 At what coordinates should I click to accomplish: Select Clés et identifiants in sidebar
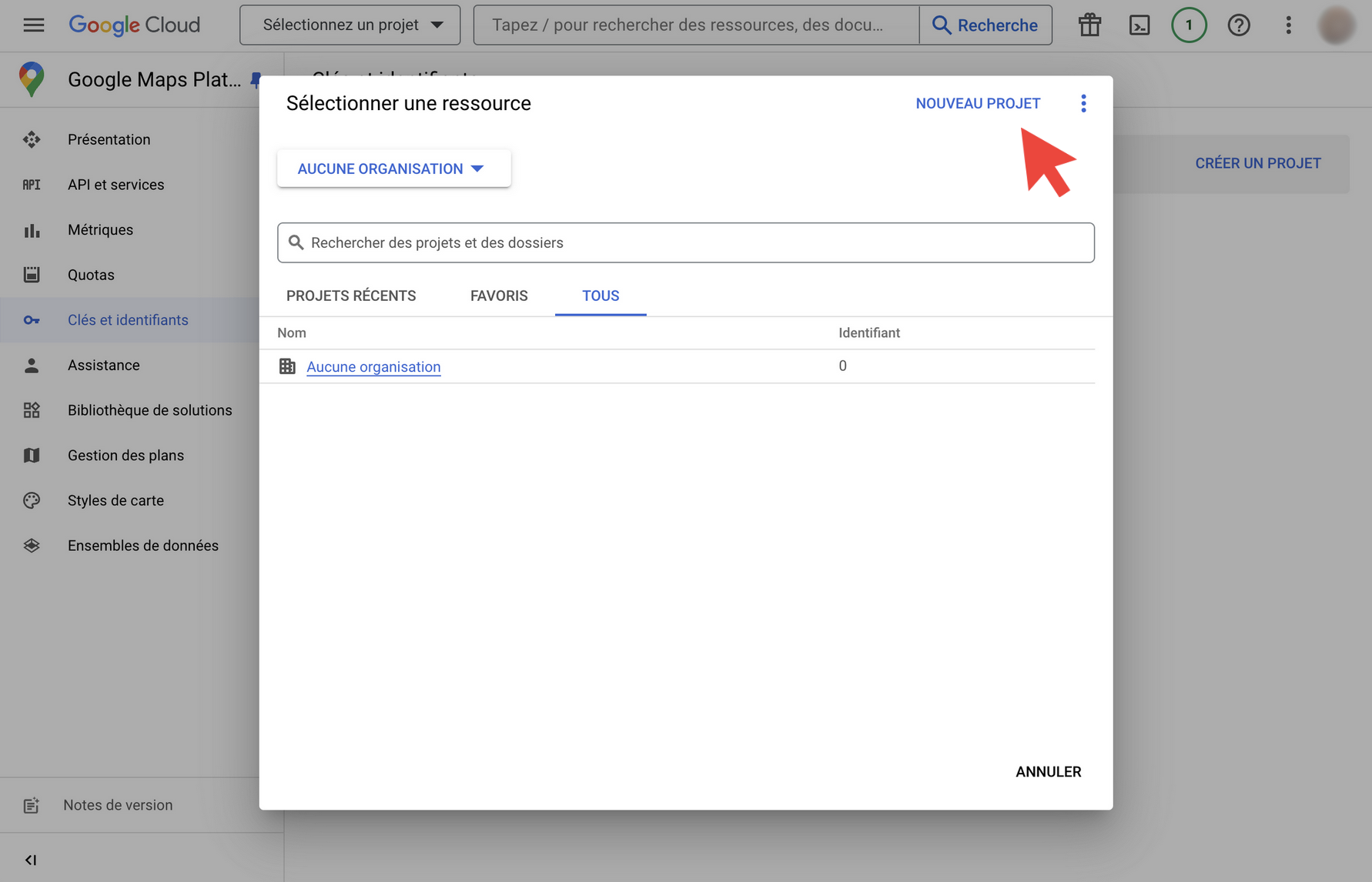[129, 320]
